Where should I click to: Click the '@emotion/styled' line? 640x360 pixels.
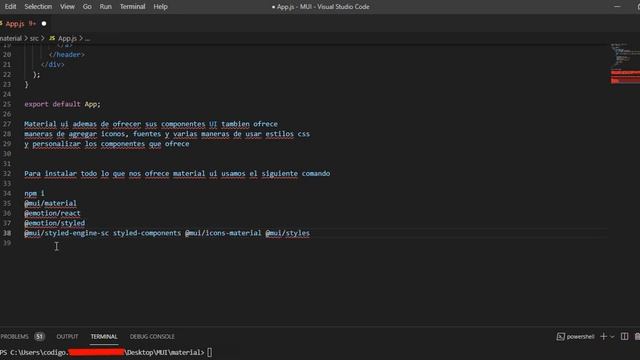click(54, 223)
